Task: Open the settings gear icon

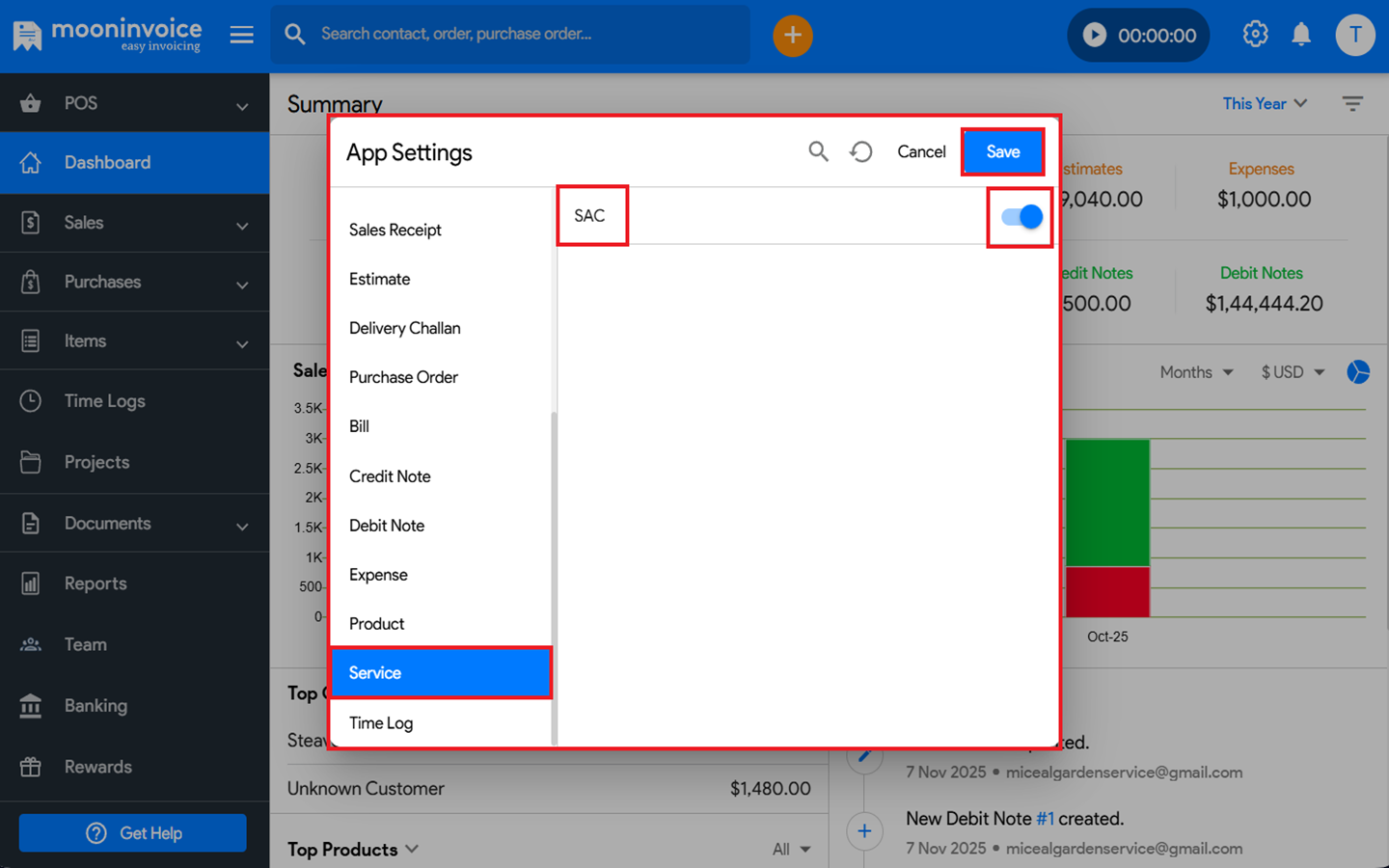Action: click(1255, 35)
